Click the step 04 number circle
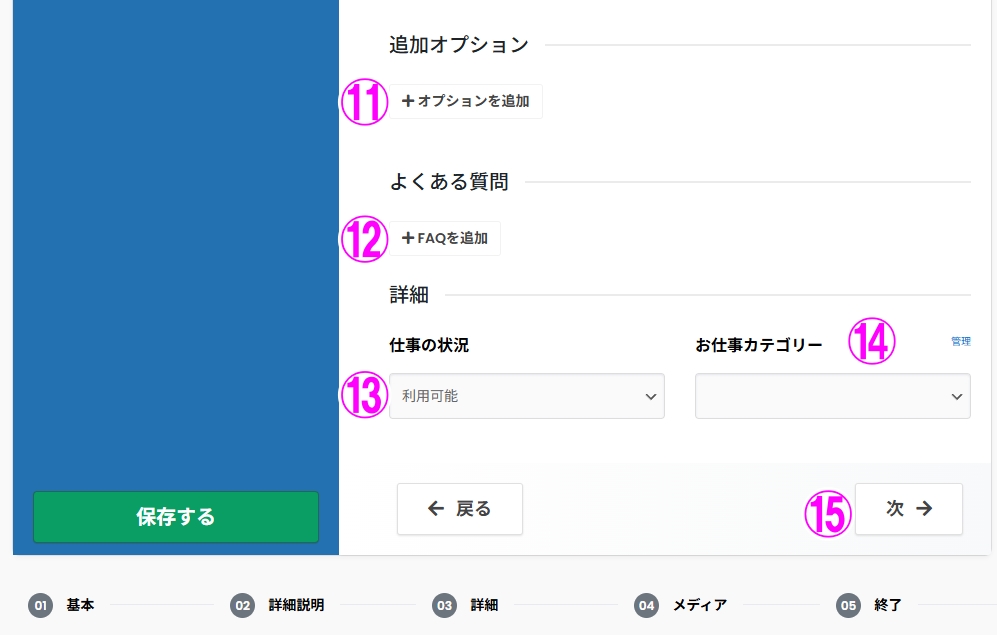 click(646, 605)
